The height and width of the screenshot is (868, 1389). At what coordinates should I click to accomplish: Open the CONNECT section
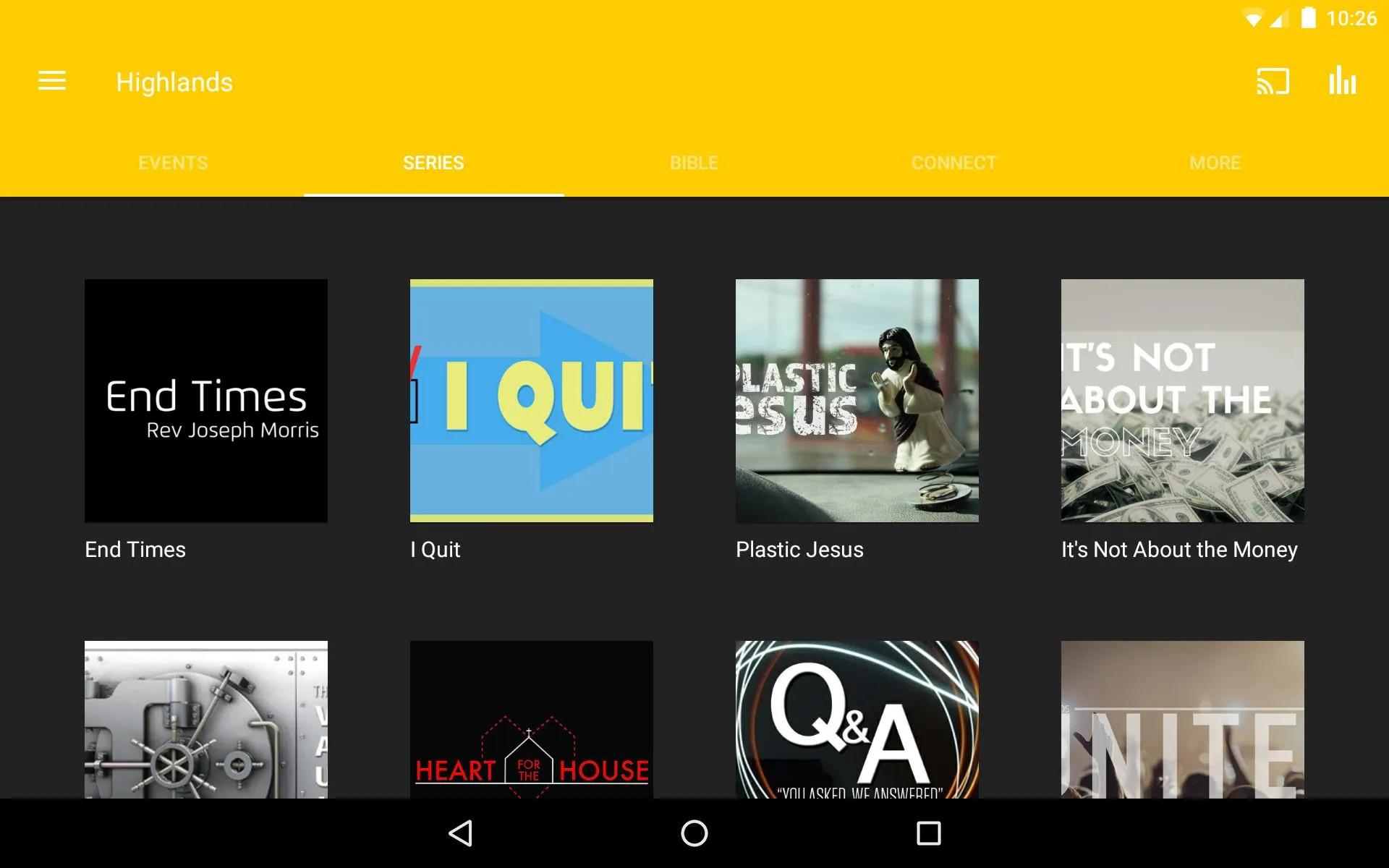(x=954, y=163)
